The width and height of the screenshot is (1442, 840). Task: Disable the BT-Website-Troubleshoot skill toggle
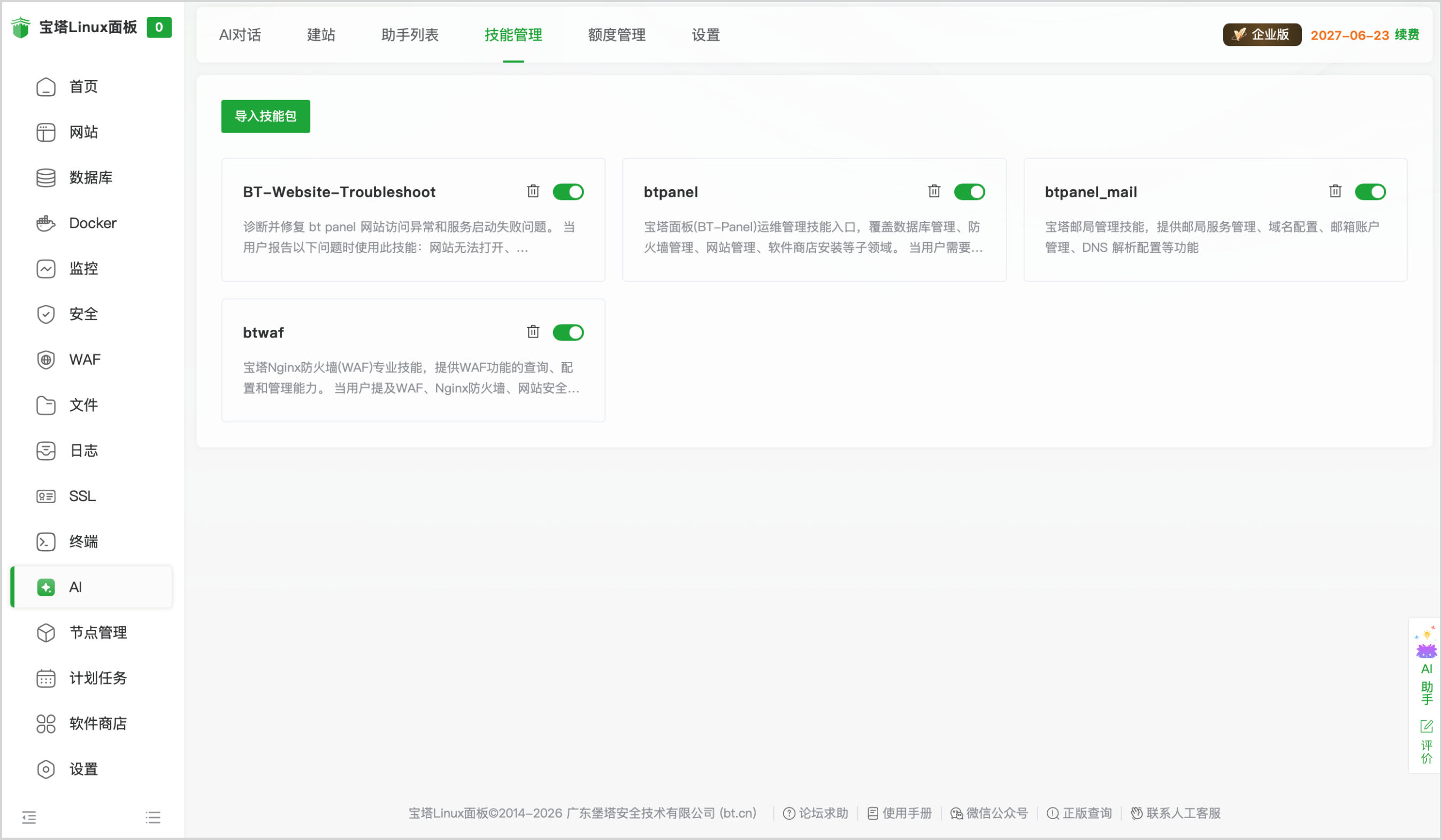pos(568,192)
